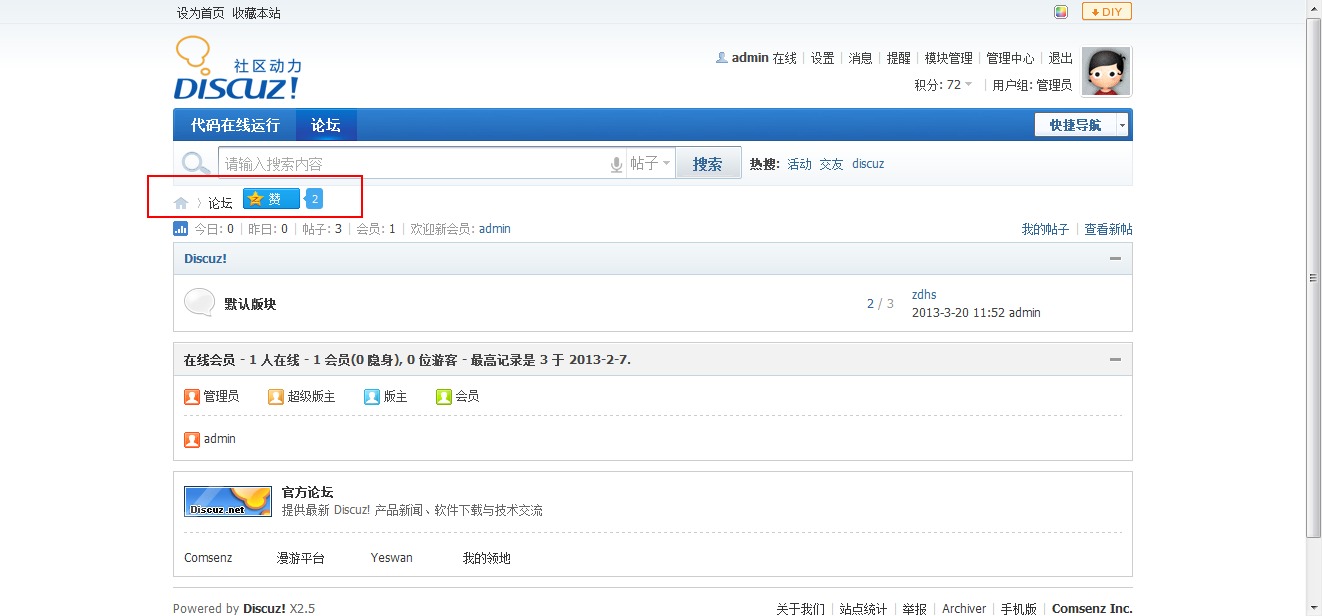Open the Yeswan friend link
This screenshot has width=1322, height=616.
(391, 558)
